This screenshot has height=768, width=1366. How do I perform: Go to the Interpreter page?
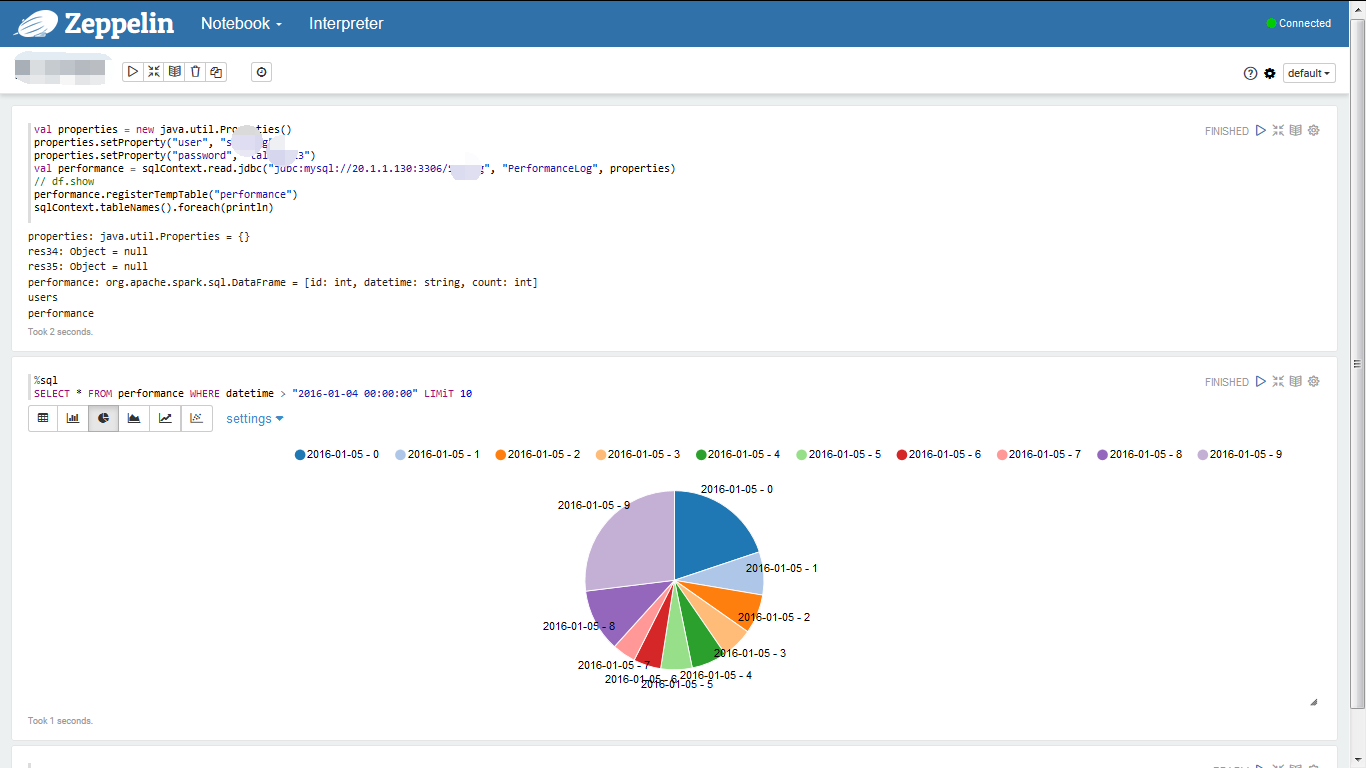[346, 23]
